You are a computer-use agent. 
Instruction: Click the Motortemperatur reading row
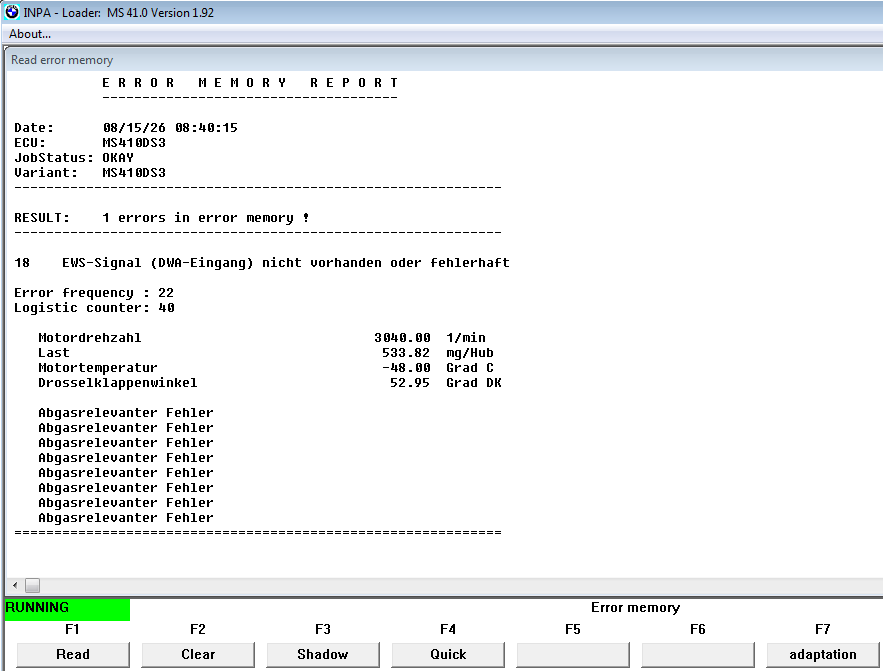click(x=266, y=368)
